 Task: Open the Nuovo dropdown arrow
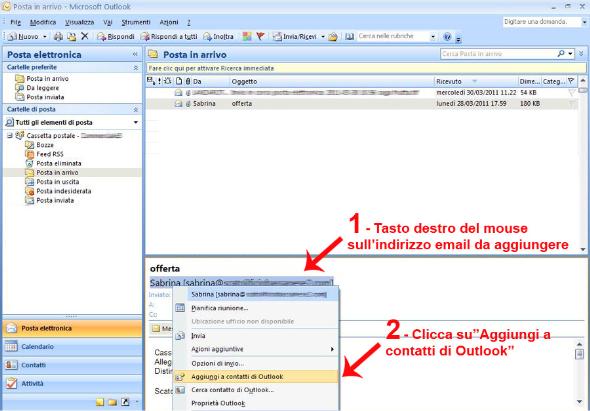[45, 37]
